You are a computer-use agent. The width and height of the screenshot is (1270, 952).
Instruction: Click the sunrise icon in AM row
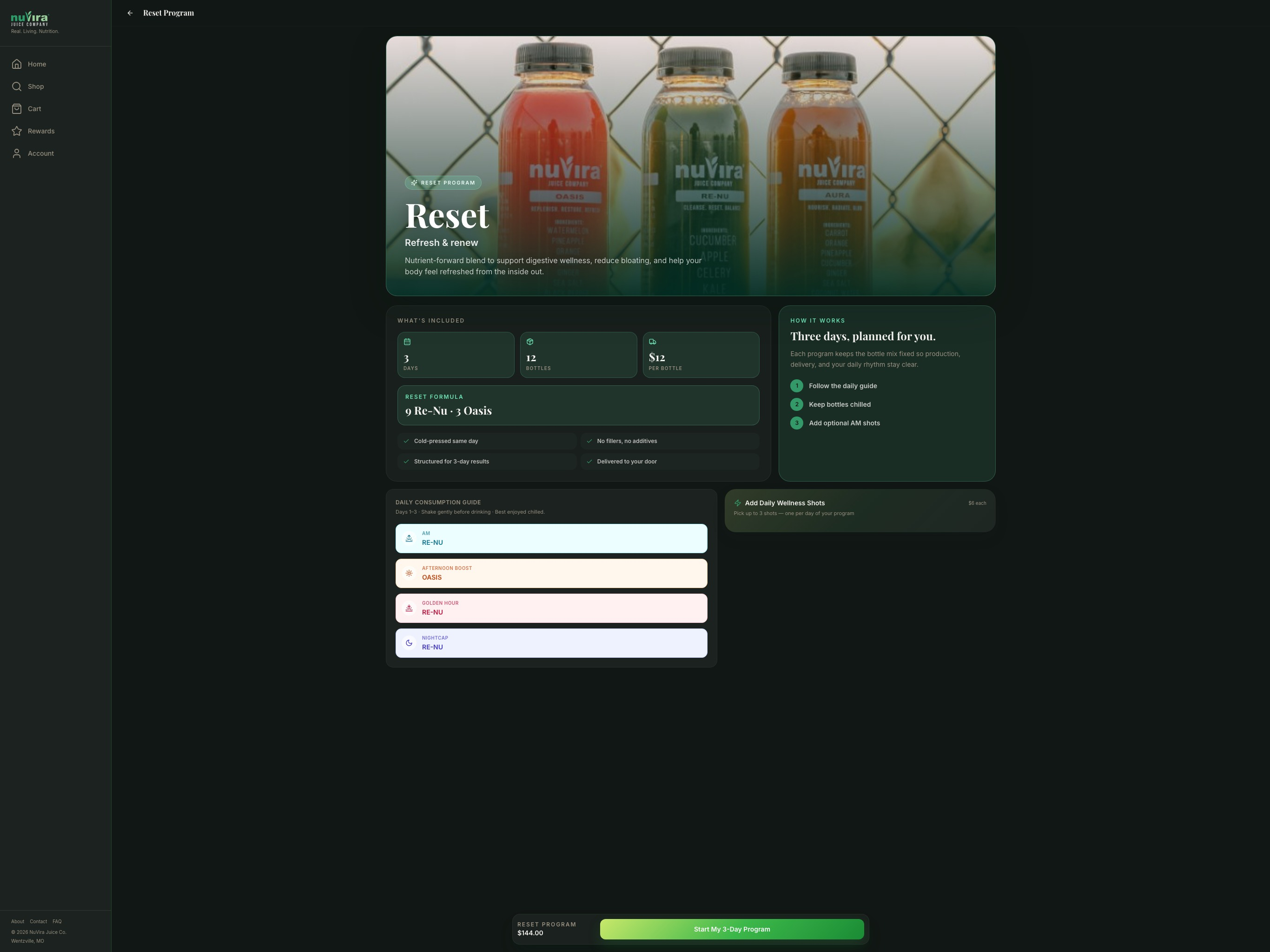(x=409, y=539)
